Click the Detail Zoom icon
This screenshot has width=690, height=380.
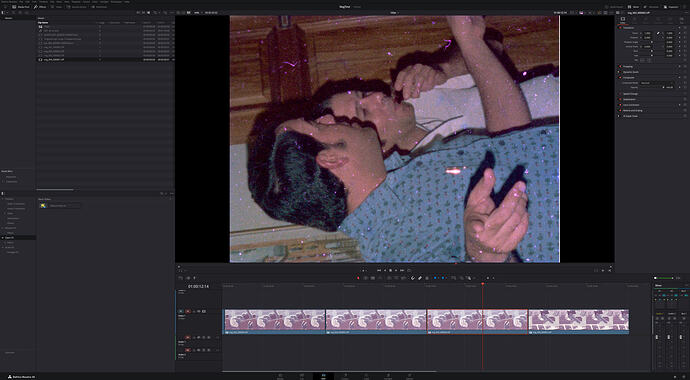[462, 278]
